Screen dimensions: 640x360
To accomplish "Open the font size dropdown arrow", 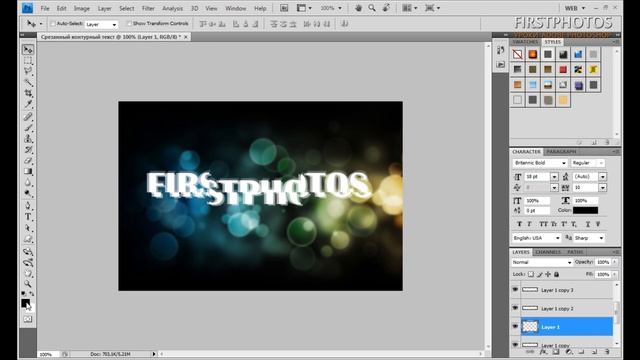I will [554, 177].
